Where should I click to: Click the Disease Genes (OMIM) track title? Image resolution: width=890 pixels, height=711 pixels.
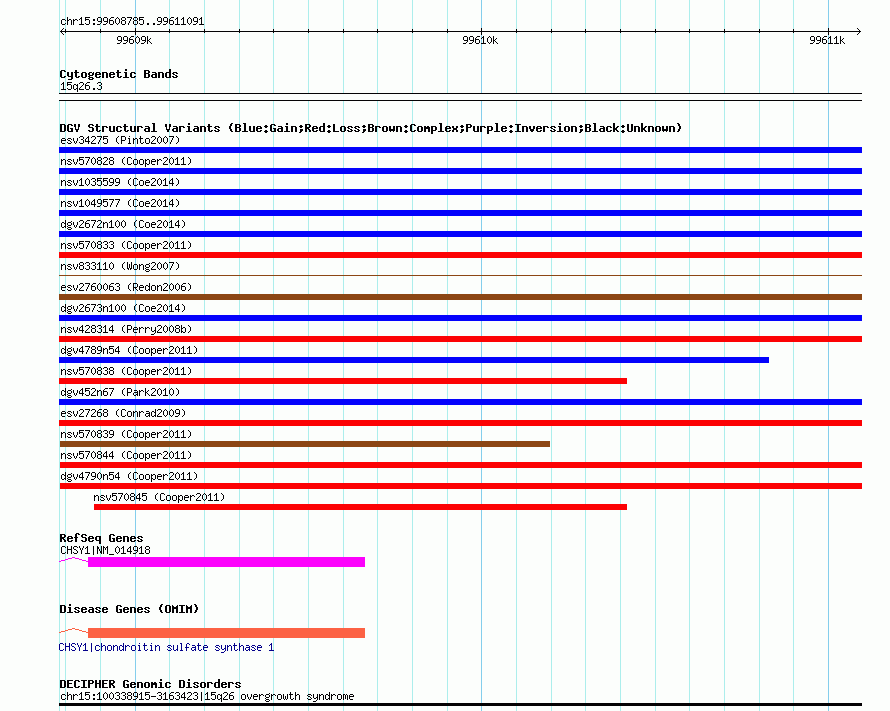point(129,609)
